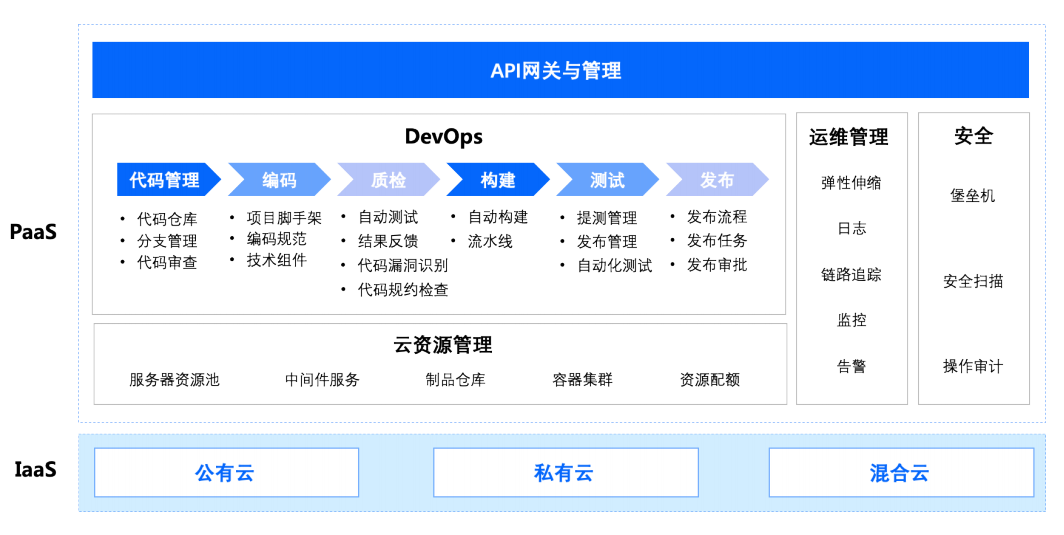Viewport: 1064px width, 535px height.
Task: Select 操作审计 in 安全 panel
Action: pyautogui.click(x=972, y=366)
